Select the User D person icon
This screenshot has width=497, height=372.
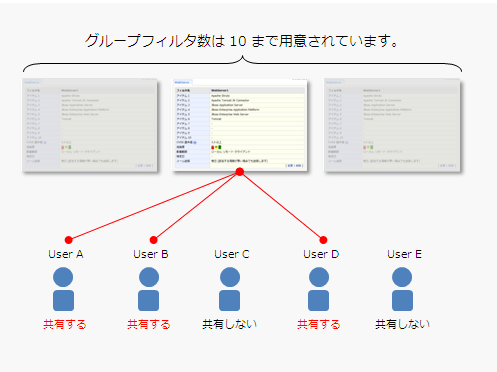pos(319,289)
